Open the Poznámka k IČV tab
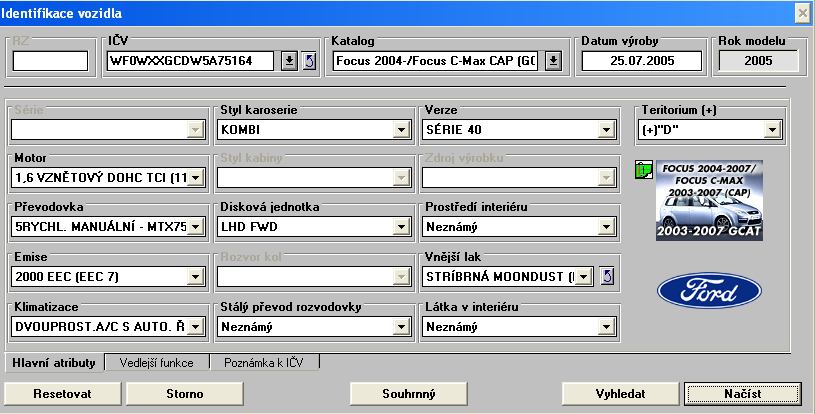The width and height of the screenshot is (815, 414). pyautogui.click(x=266, y=362)
